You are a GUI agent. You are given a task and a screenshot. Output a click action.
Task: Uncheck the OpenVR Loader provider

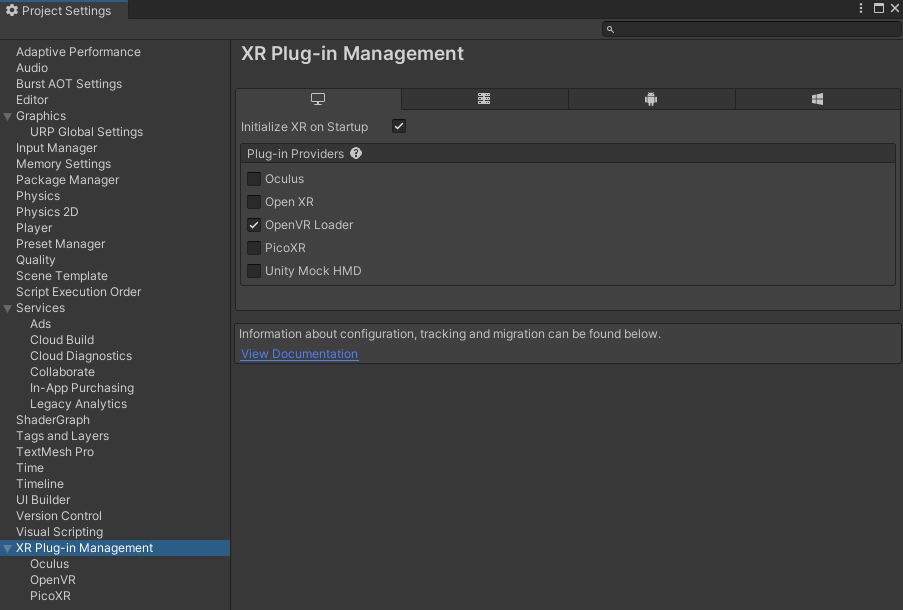click(254, 225)
